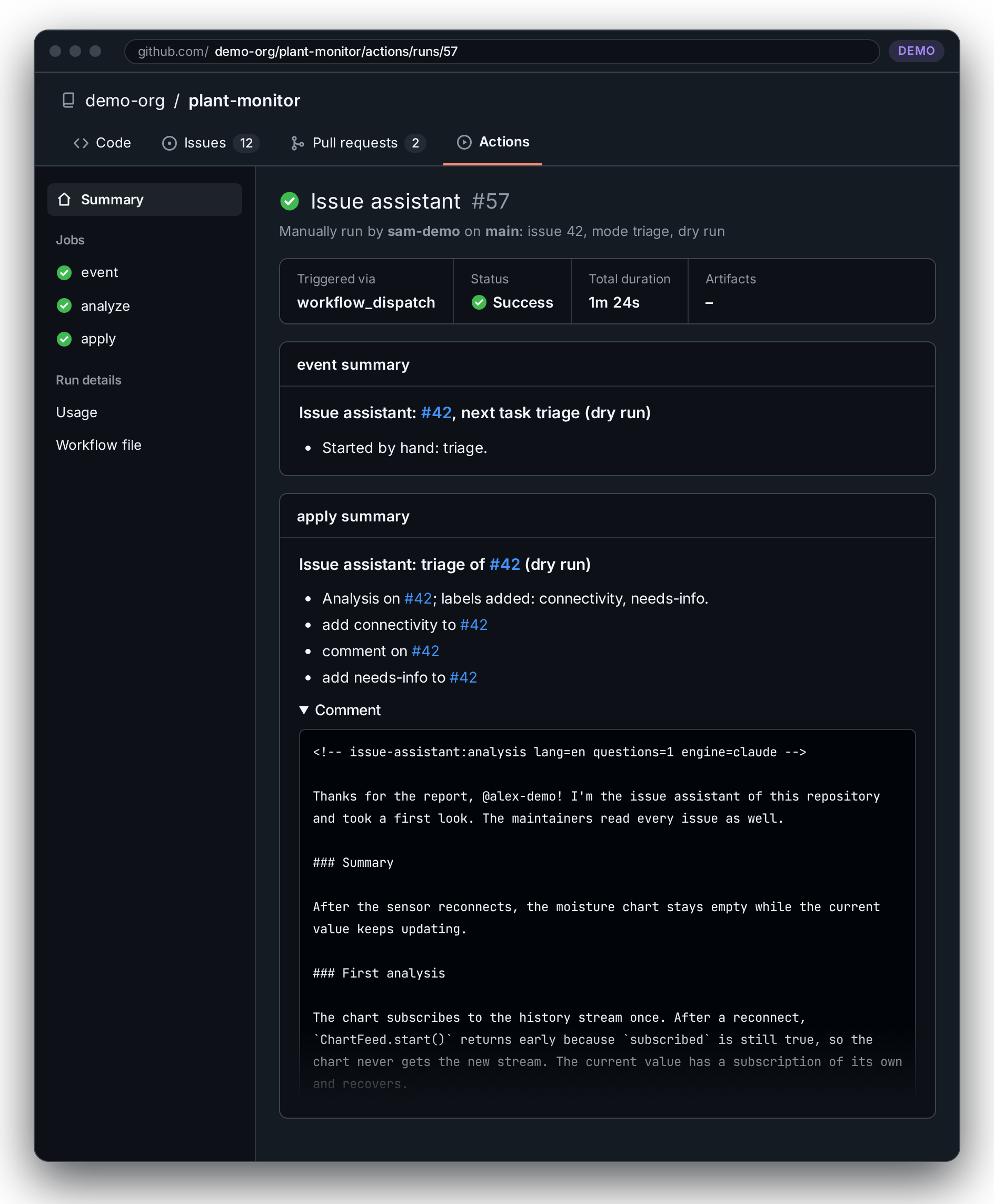
Task: Click the total duration value 1m 24s
Action: [614, 302]
